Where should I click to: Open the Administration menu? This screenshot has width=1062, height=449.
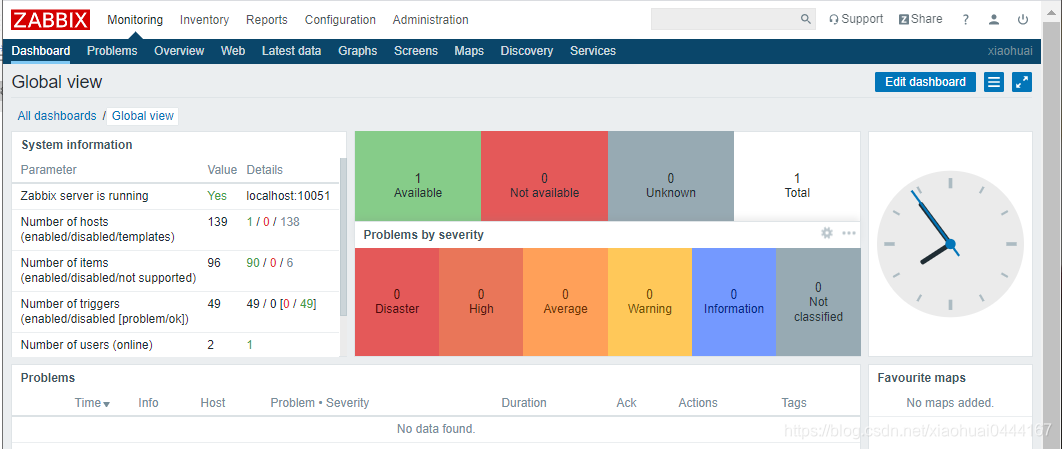(431, 20)
